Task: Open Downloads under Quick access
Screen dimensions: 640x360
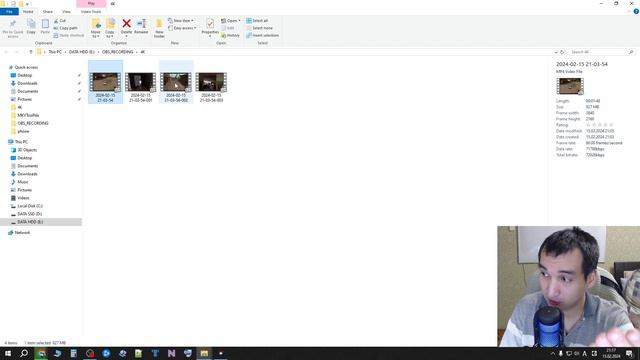Action: (27, 83)
